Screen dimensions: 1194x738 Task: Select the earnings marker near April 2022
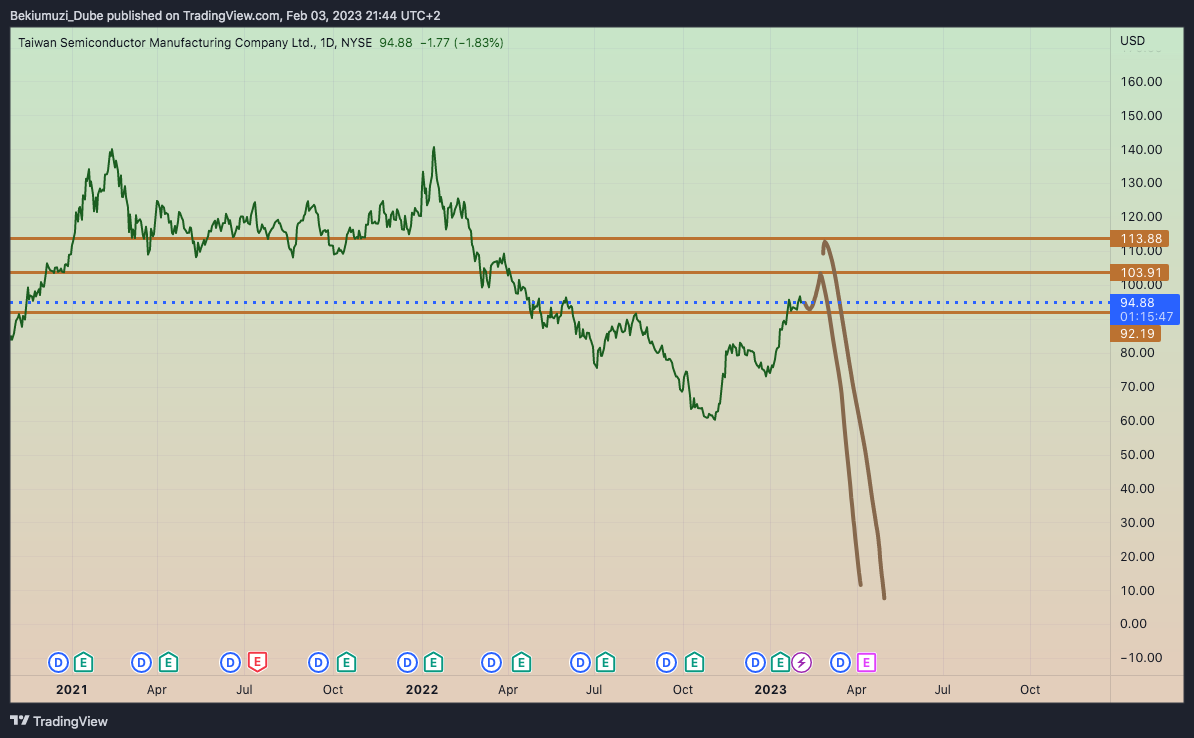521,663
